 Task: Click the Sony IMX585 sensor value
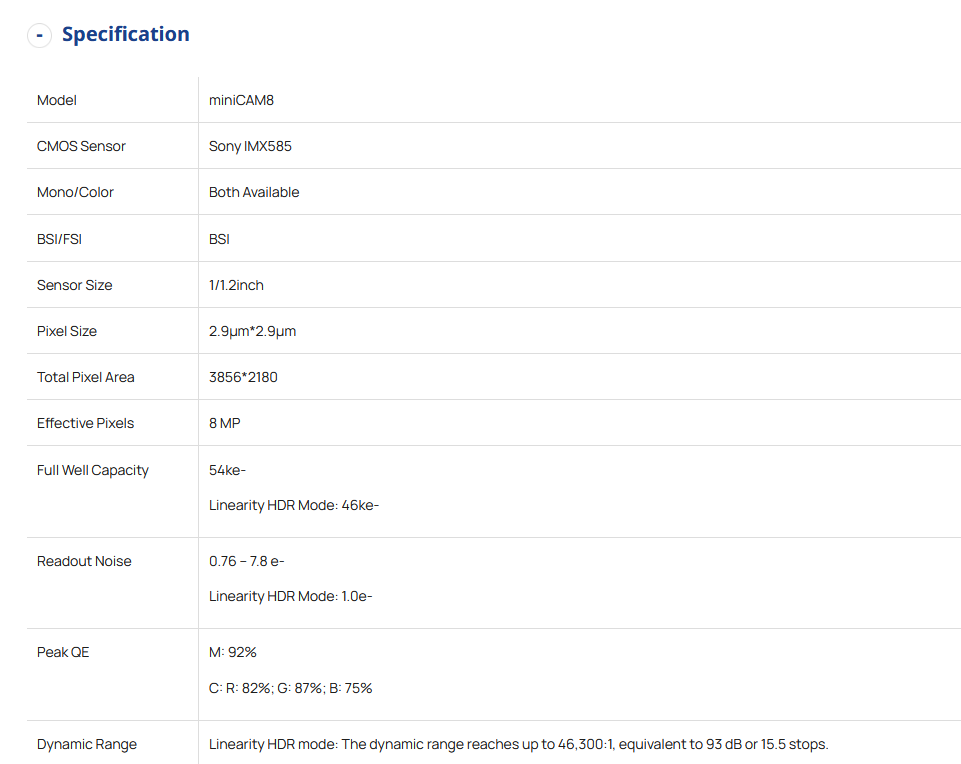click(x=250, y=146)
